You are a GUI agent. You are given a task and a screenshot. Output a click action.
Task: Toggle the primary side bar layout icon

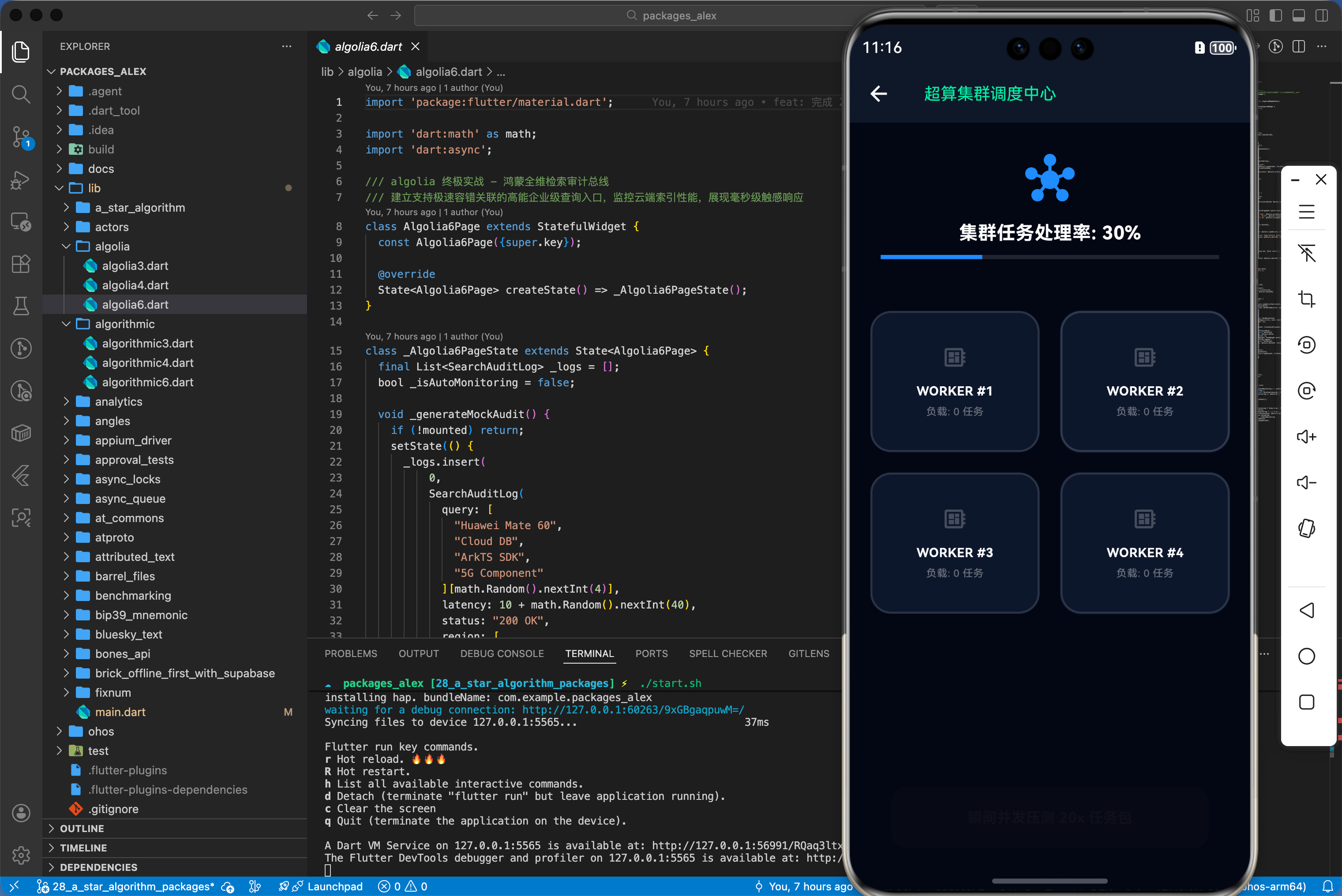pos(1276,15)
